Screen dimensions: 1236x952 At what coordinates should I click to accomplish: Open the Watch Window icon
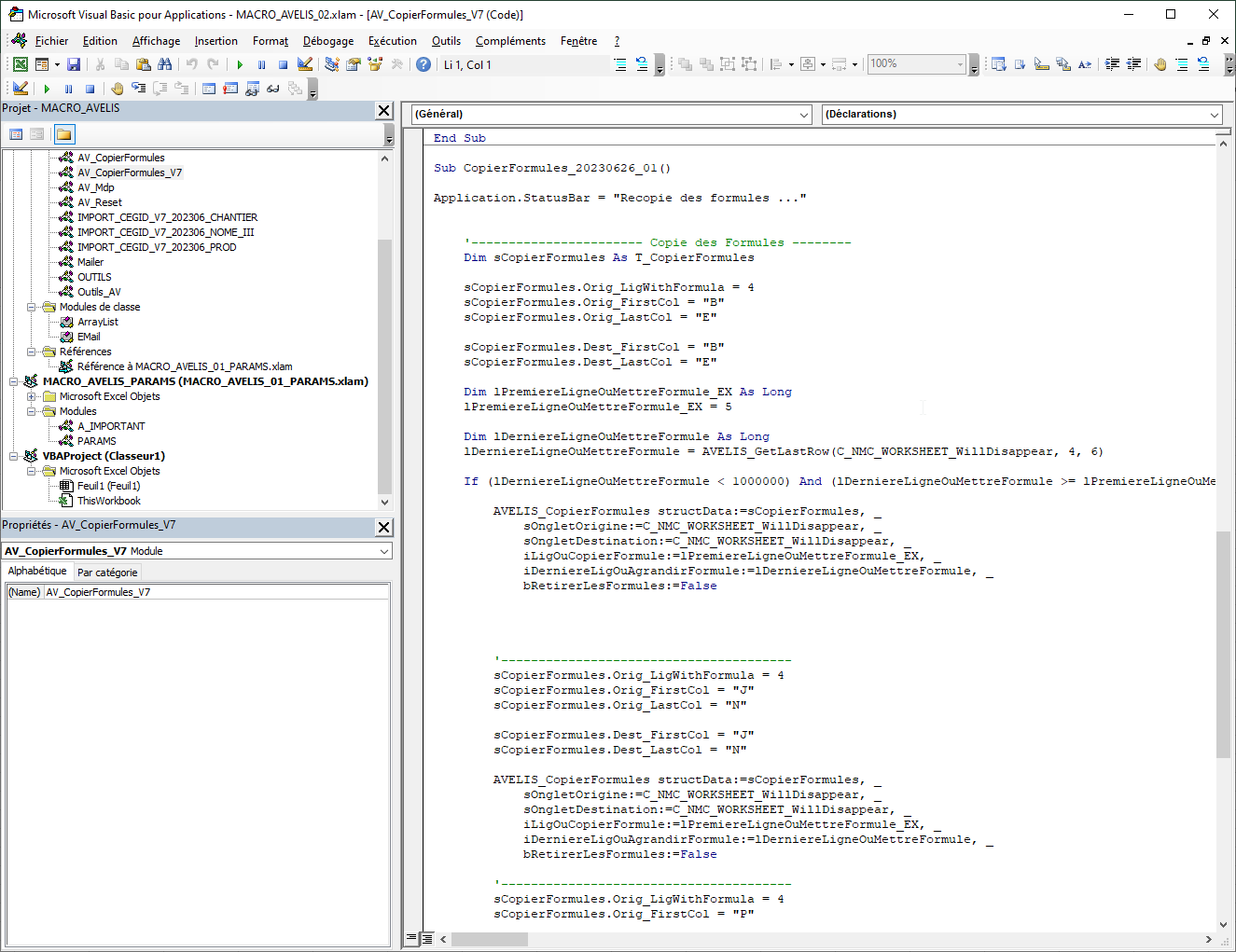252,89
